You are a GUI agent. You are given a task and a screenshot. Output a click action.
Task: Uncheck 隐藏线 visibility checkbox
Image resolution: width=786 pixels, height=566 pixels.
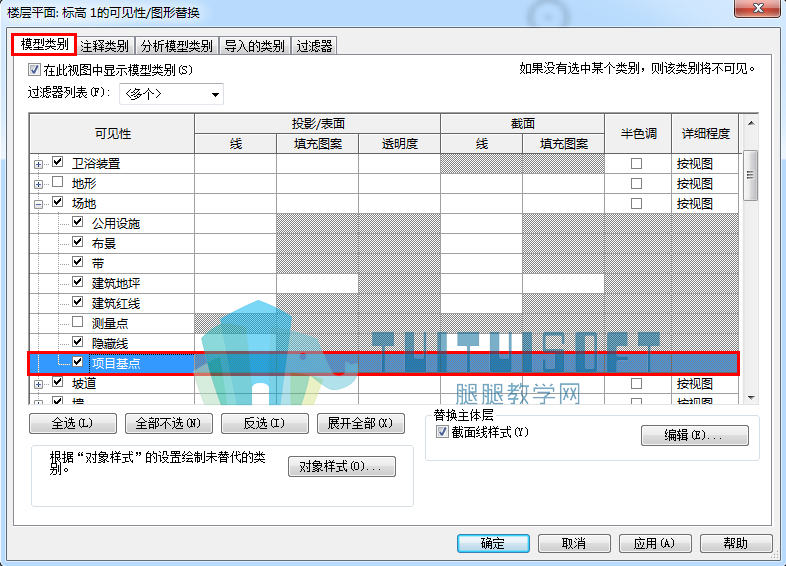(x=77, y=342)
